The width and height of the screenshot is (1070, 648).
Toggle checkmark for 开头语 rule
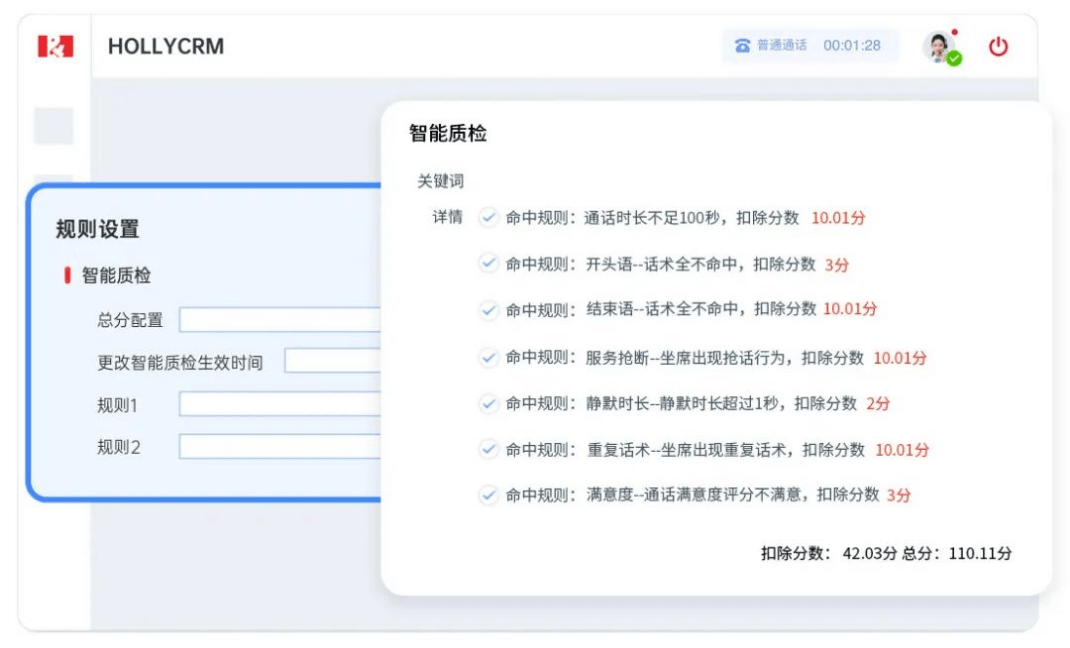point(488,263)
